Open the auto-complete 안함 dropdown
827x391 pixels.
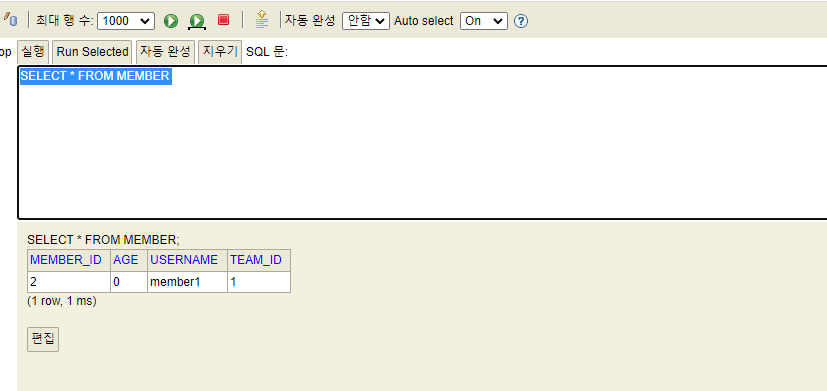coord(366,21)
